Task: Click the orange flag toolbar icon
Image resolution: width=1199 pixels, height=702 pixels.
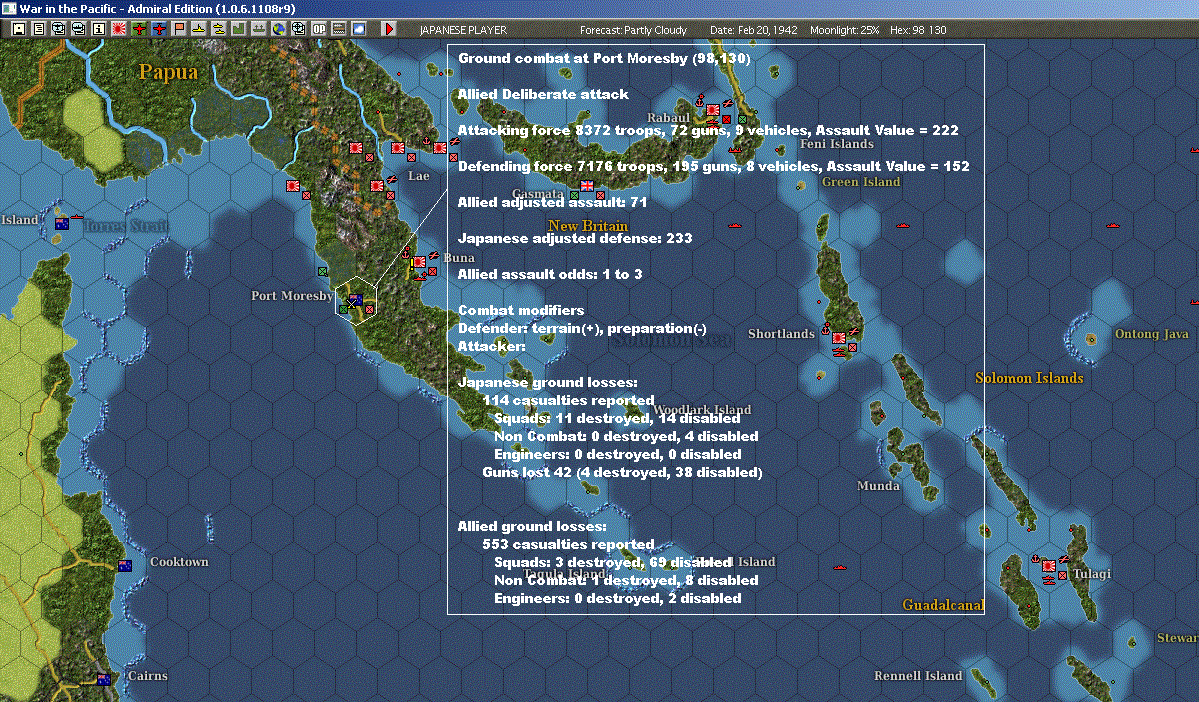Action: (178, 29)
